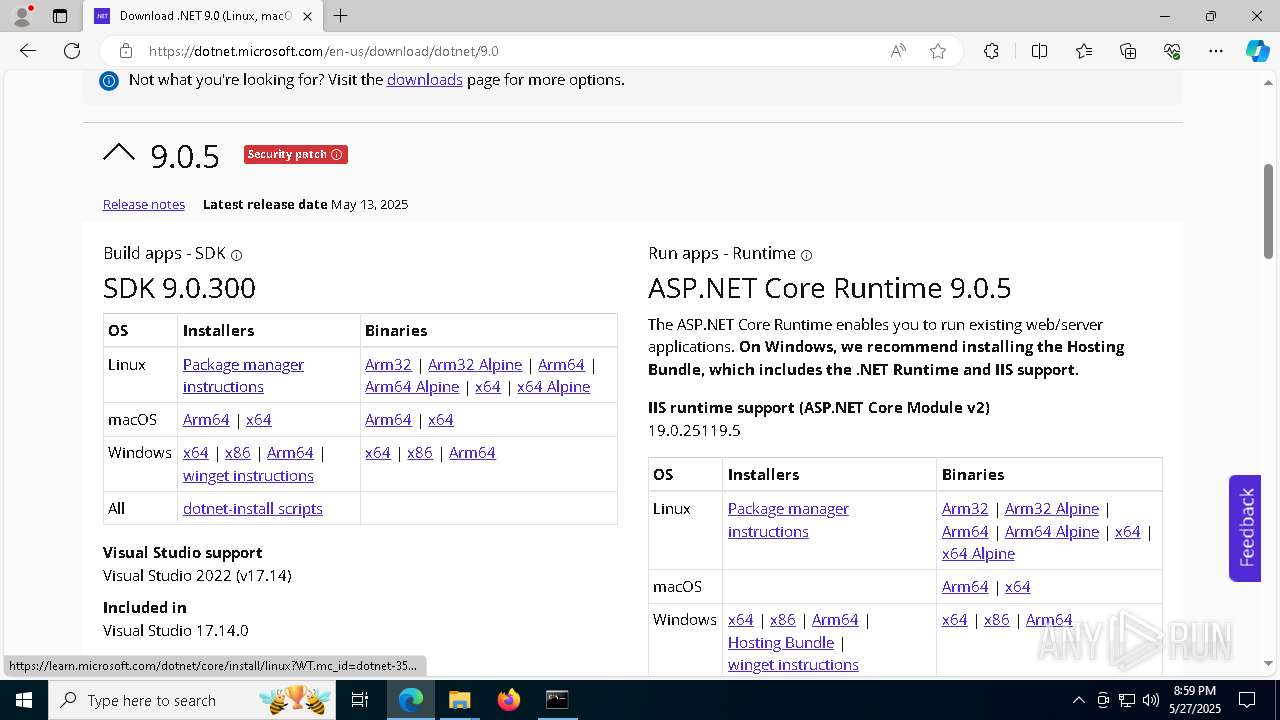Click the address bar URL
Viewport: 1280px width, 720px height.
[x=323, y=51]
